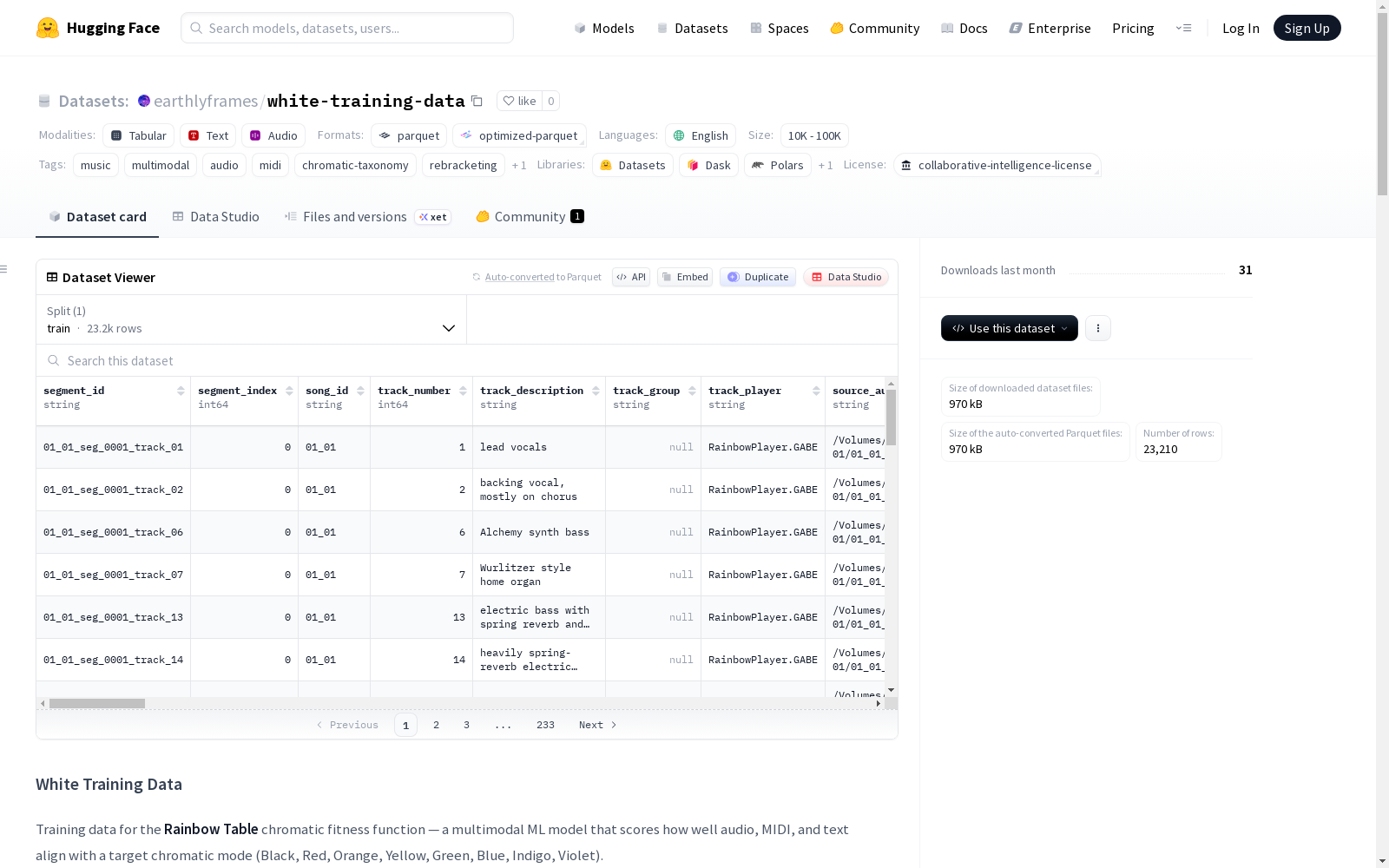Go to Datasets in the top navigation
The height and width of the screenshot is (868, 1389).
[x=692, y=28]
